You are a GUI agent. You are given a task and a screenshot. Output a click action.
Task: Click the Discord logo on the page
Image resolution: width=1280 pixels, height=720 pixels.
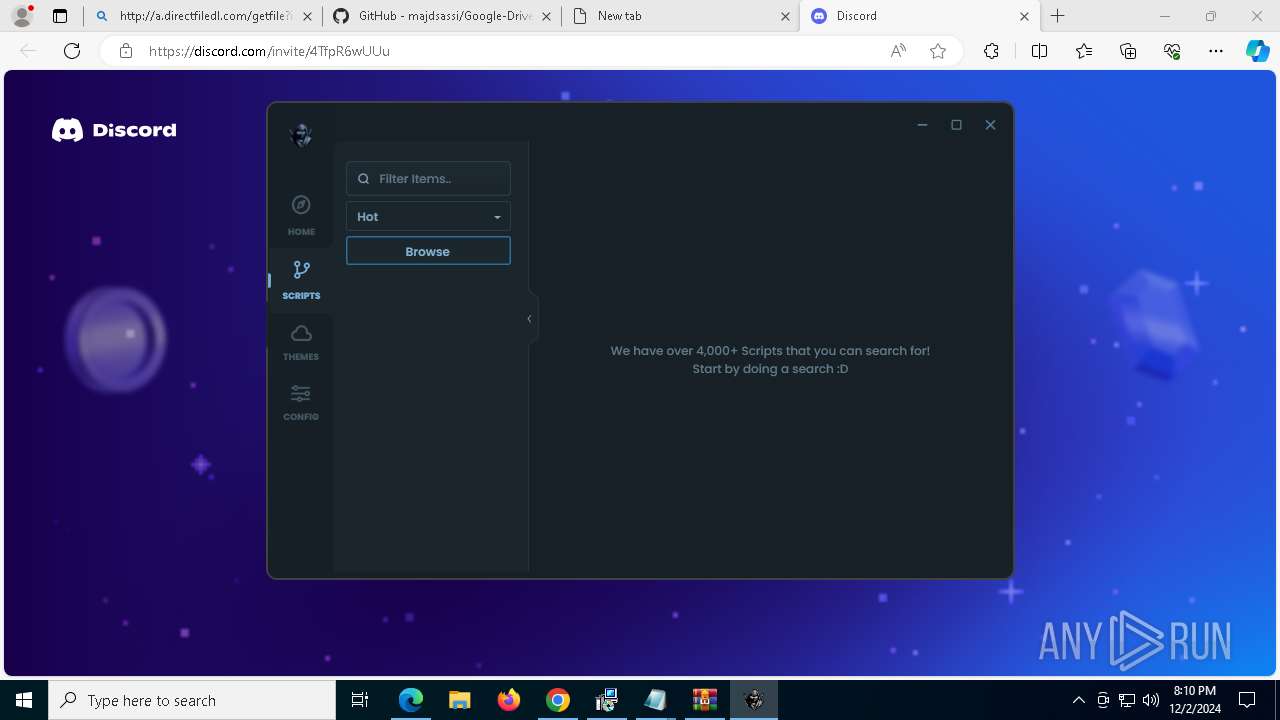[114, 130]
